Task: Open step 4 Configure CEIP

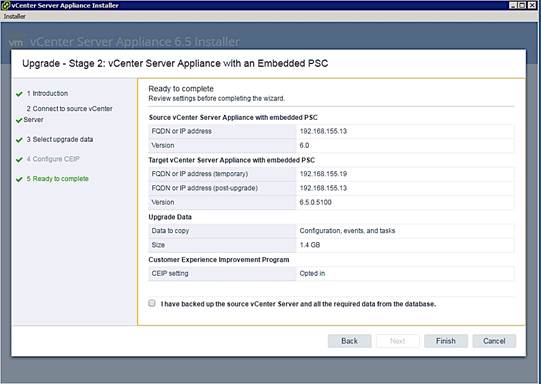Action: [53, 159]
